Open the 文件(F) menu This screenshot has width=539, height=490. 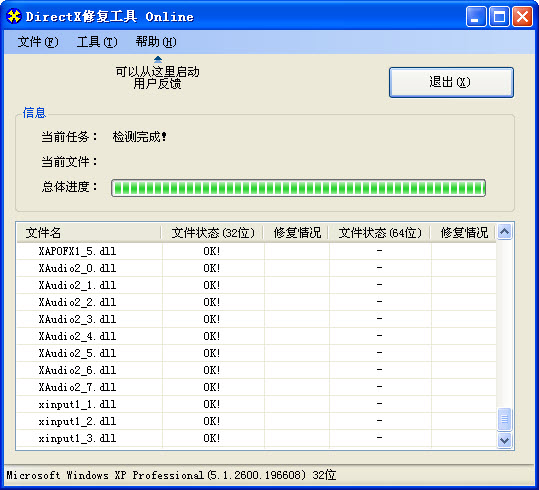[x=38, y=42]
